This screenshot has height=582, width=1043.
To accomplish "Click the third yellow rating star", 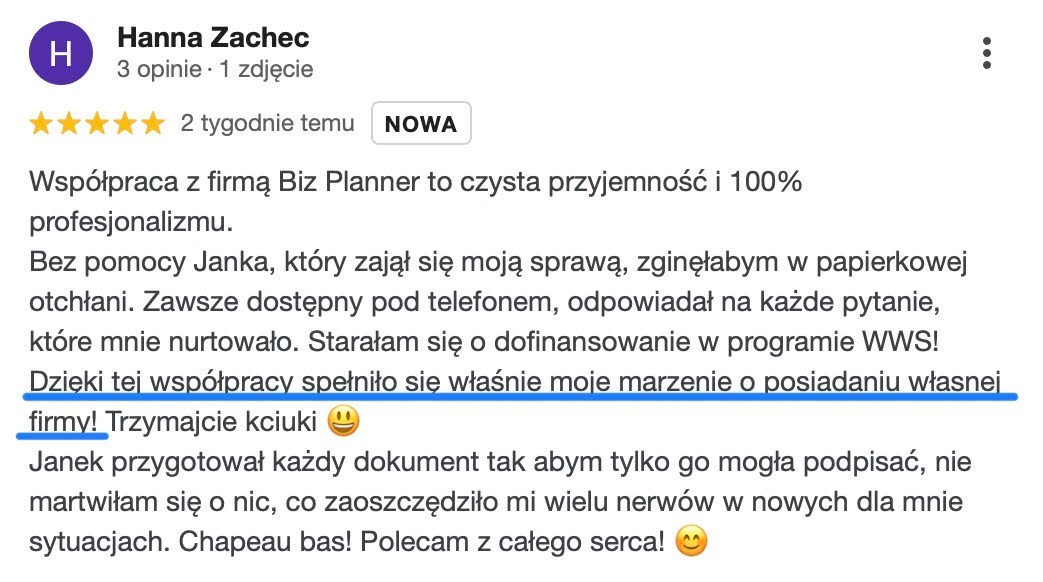I will pos(97,124).
